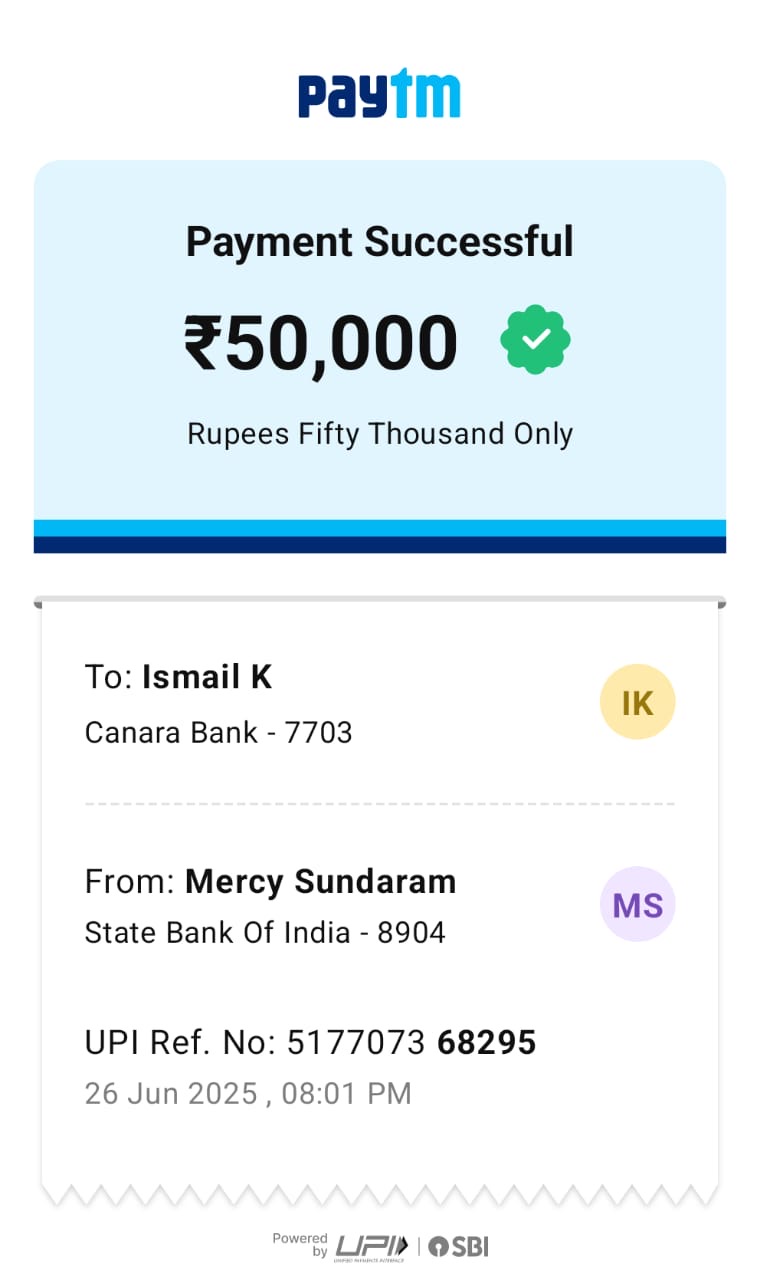
Task: Select the bold 68295 reference digits
Action: [487, 1043]
